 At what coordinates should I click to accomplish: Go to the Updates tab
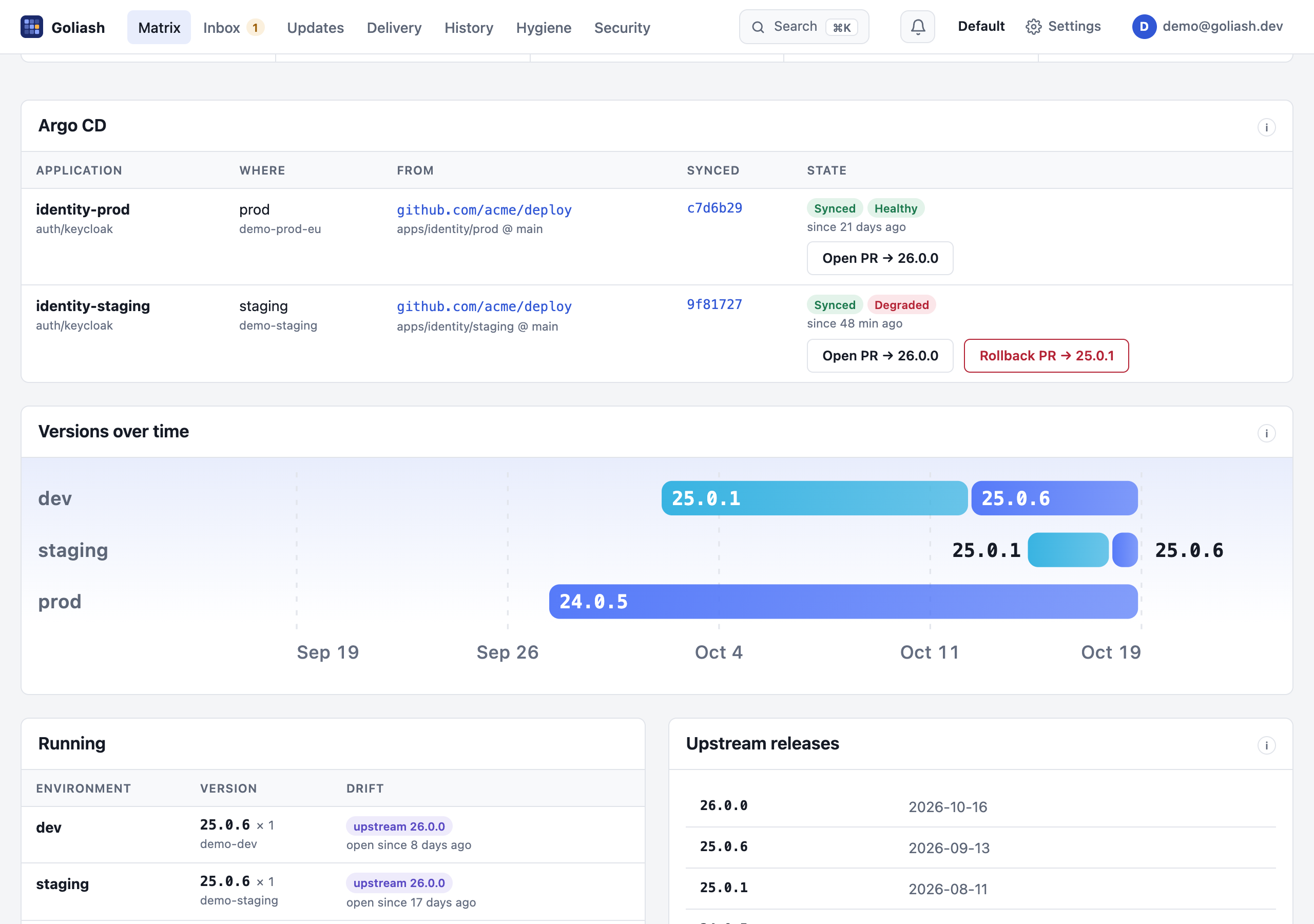tap(315, 28)
